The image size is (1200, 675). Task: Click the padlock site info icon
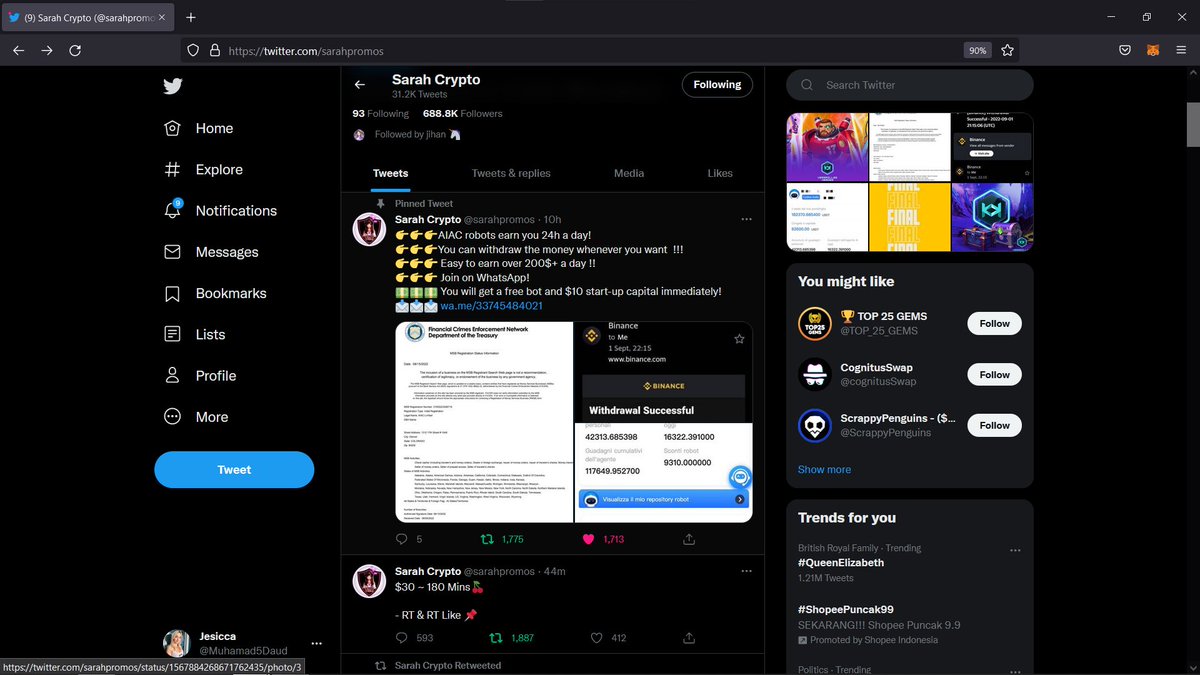(x=214, y=50)
